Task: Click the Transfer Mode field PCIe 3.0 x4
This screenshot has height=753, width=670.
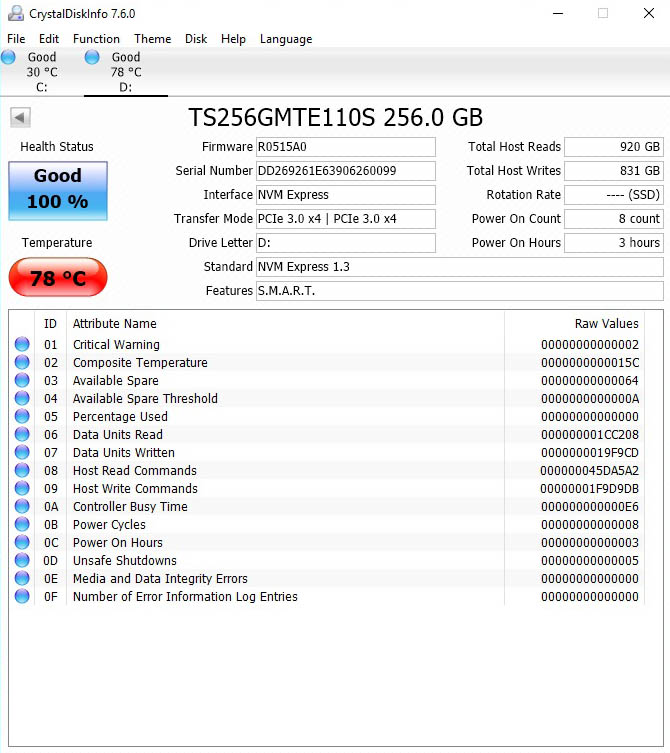Action: [x=346, y=219]
